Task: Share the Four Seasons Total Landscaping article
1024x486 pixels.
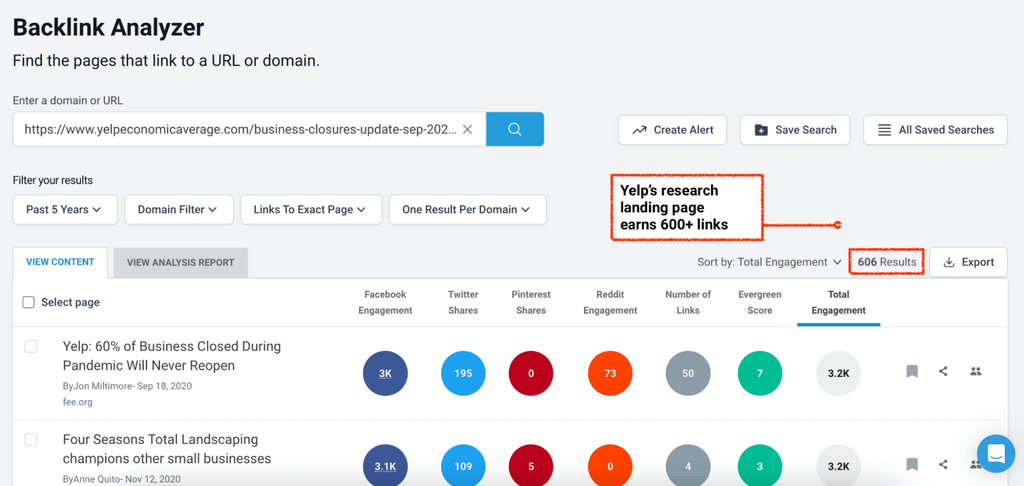Action: (943, 464)
